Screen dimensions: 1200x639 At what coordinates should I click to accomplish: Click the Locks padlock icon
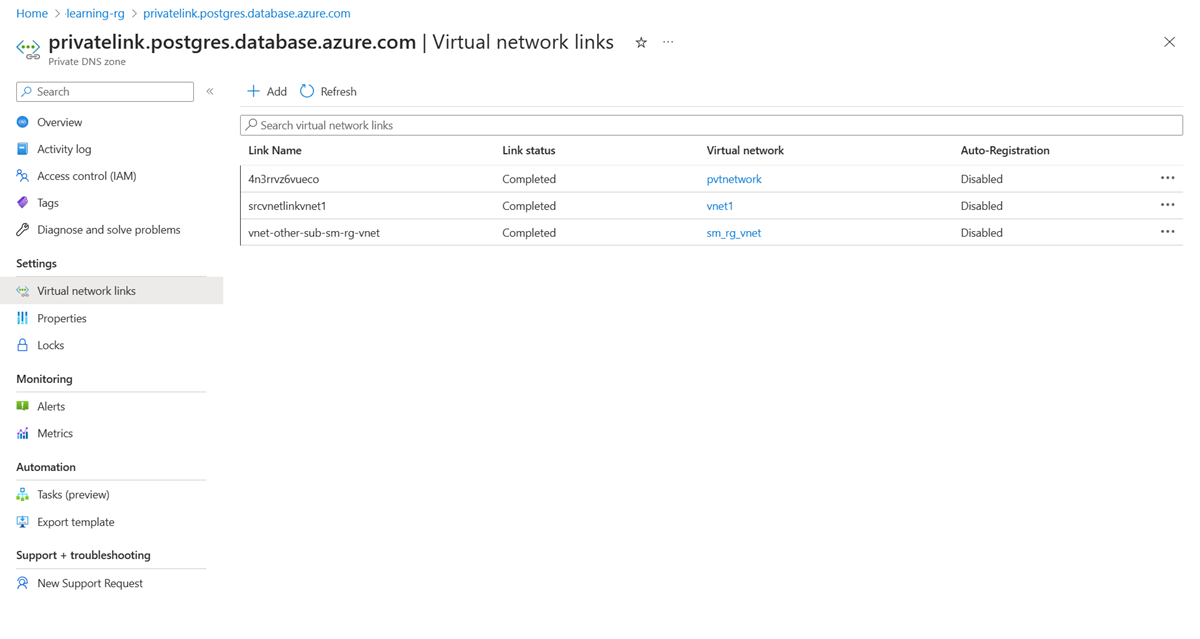click(23, 345)
